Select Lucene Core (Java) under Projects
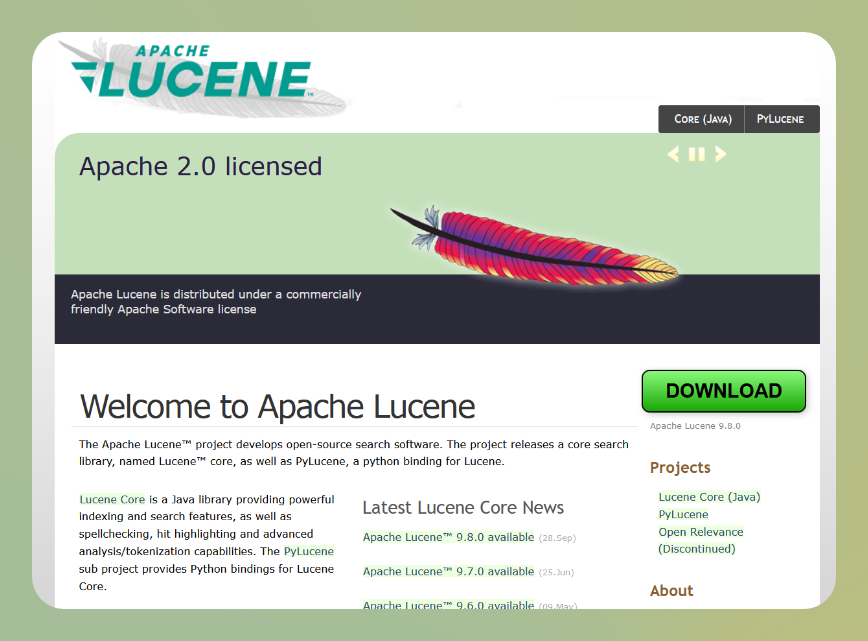This screenshot has width=868, height=641. pyautogui.click(x=710, y=497)
